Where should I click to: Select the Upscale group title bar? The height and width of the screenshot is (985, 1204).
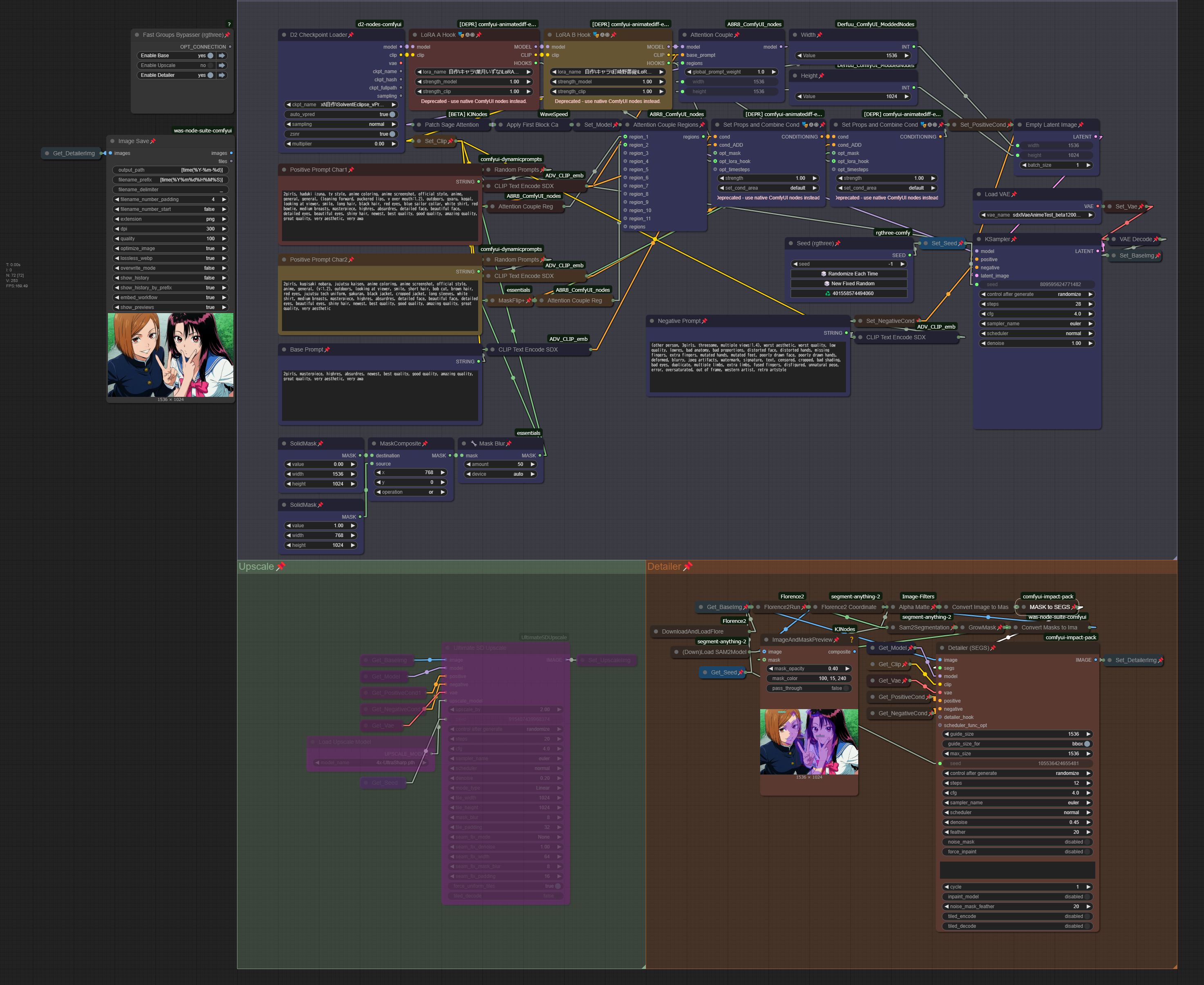pyautogui.click(x=454, y=566)
